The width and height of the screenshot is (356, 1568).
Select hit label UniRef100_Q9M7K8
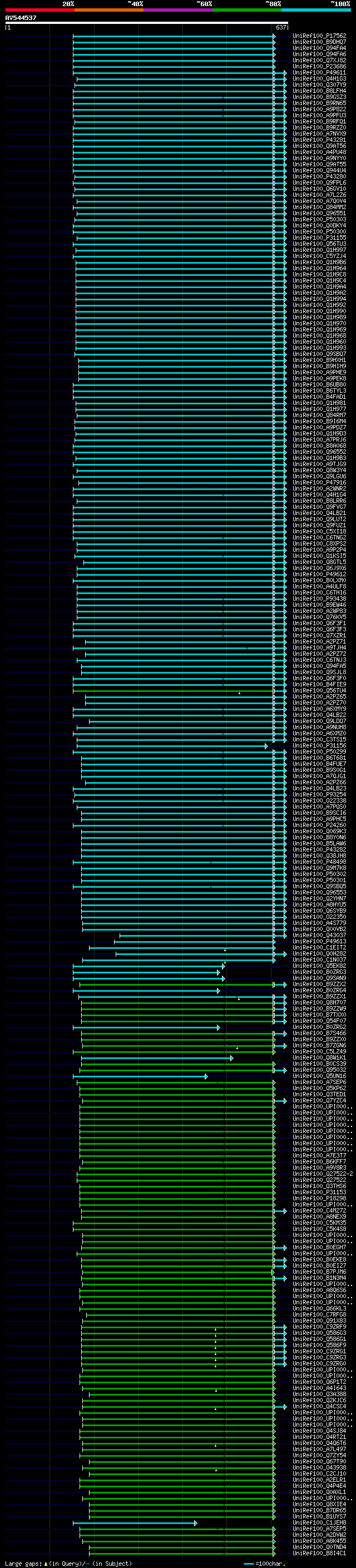(x=319, y=867)
